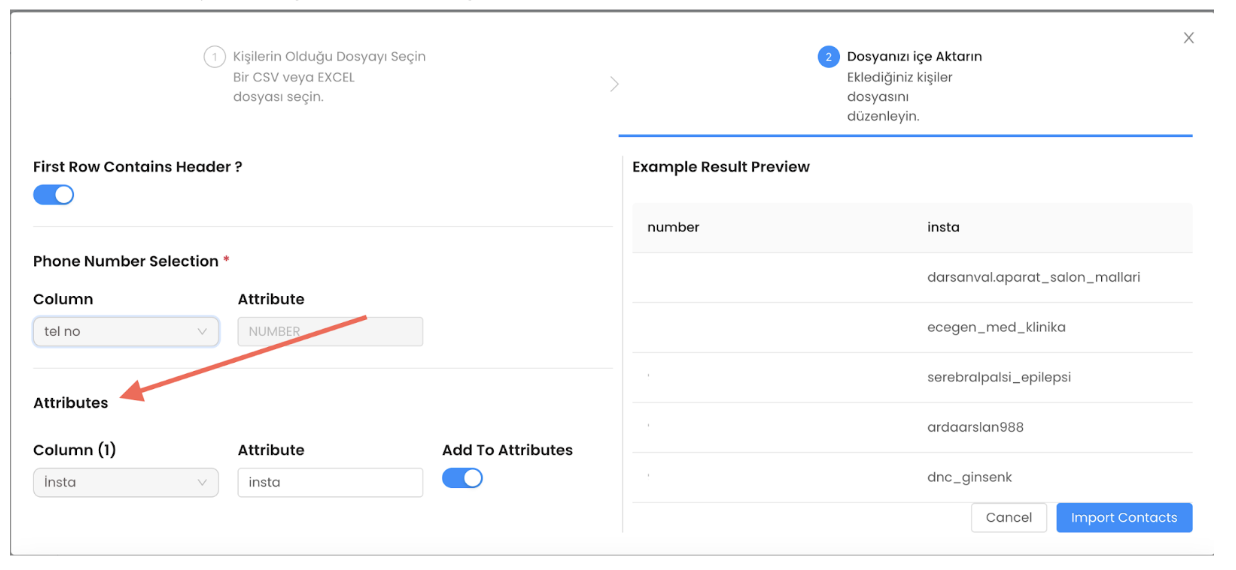
Task: Go to Kişilerin Olduğu Dosyayı Seçin step
Action: pos(329,56)
